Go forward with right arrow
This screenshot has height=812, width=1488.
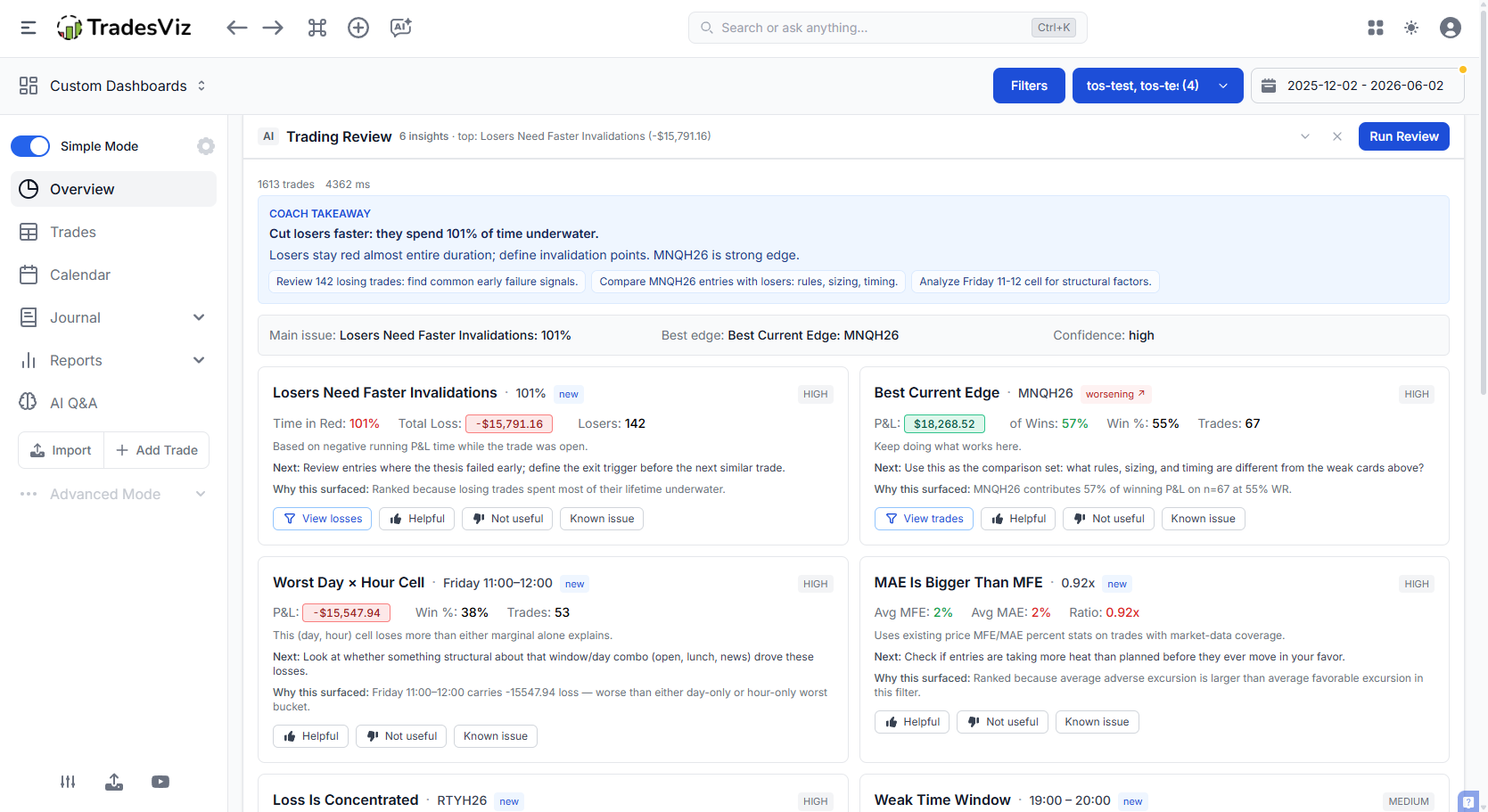pyautogui.click(x=273, y=28)
